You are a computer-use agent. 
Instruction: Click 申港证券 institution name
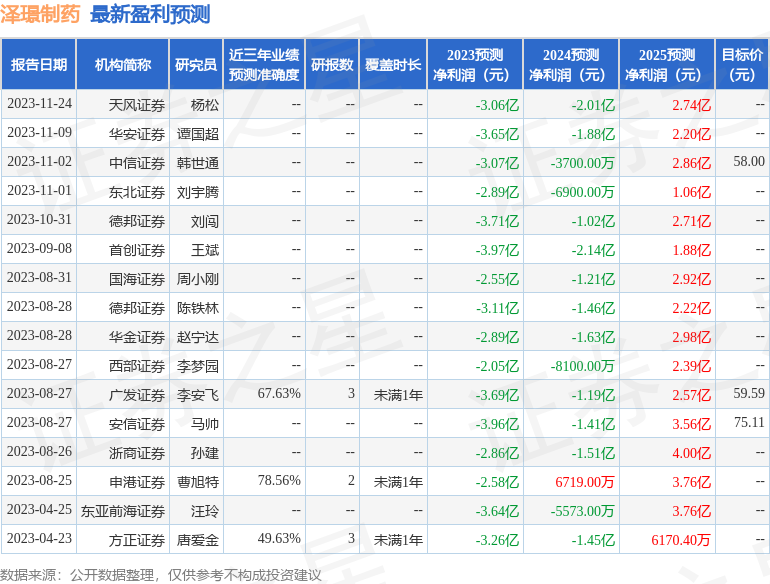point(137,482)
